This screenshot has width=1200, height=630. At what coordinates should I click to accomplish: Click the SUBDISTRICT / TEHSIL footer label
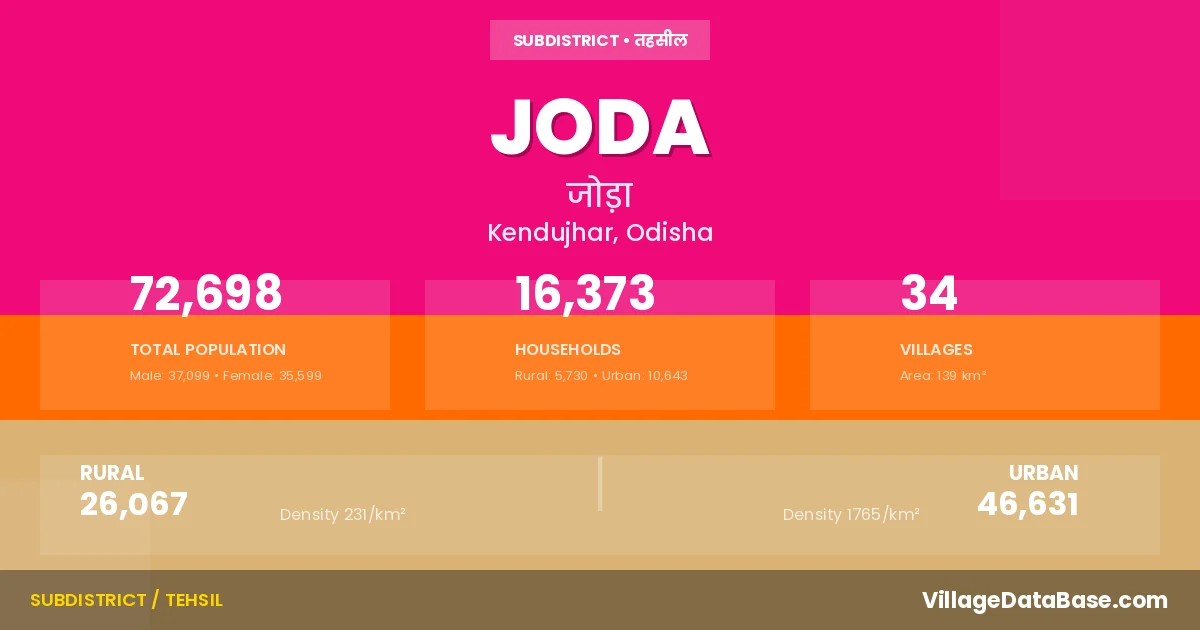126,600
